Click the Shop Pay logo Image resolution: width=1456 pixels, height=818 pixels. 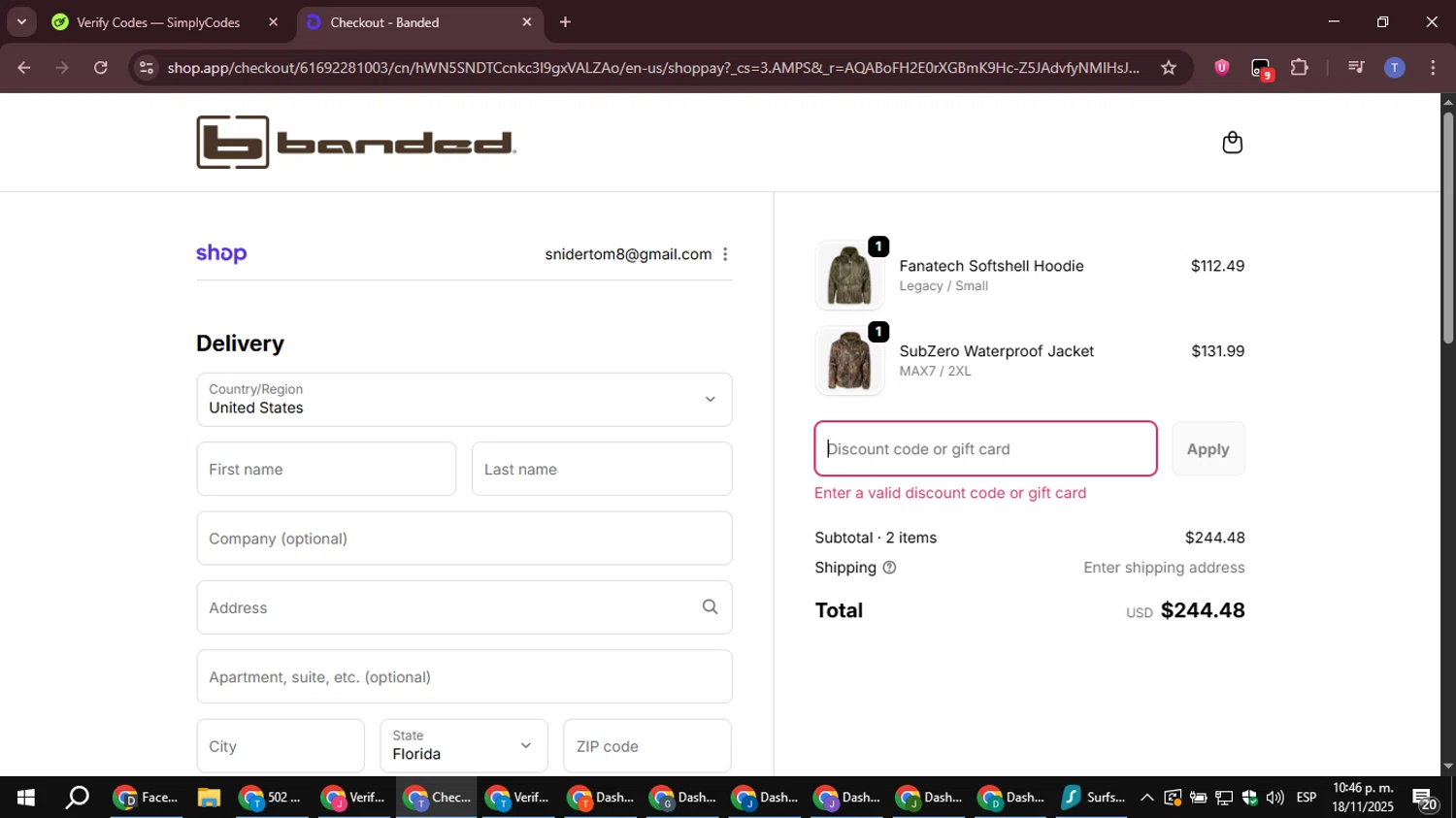click(221, 253)
